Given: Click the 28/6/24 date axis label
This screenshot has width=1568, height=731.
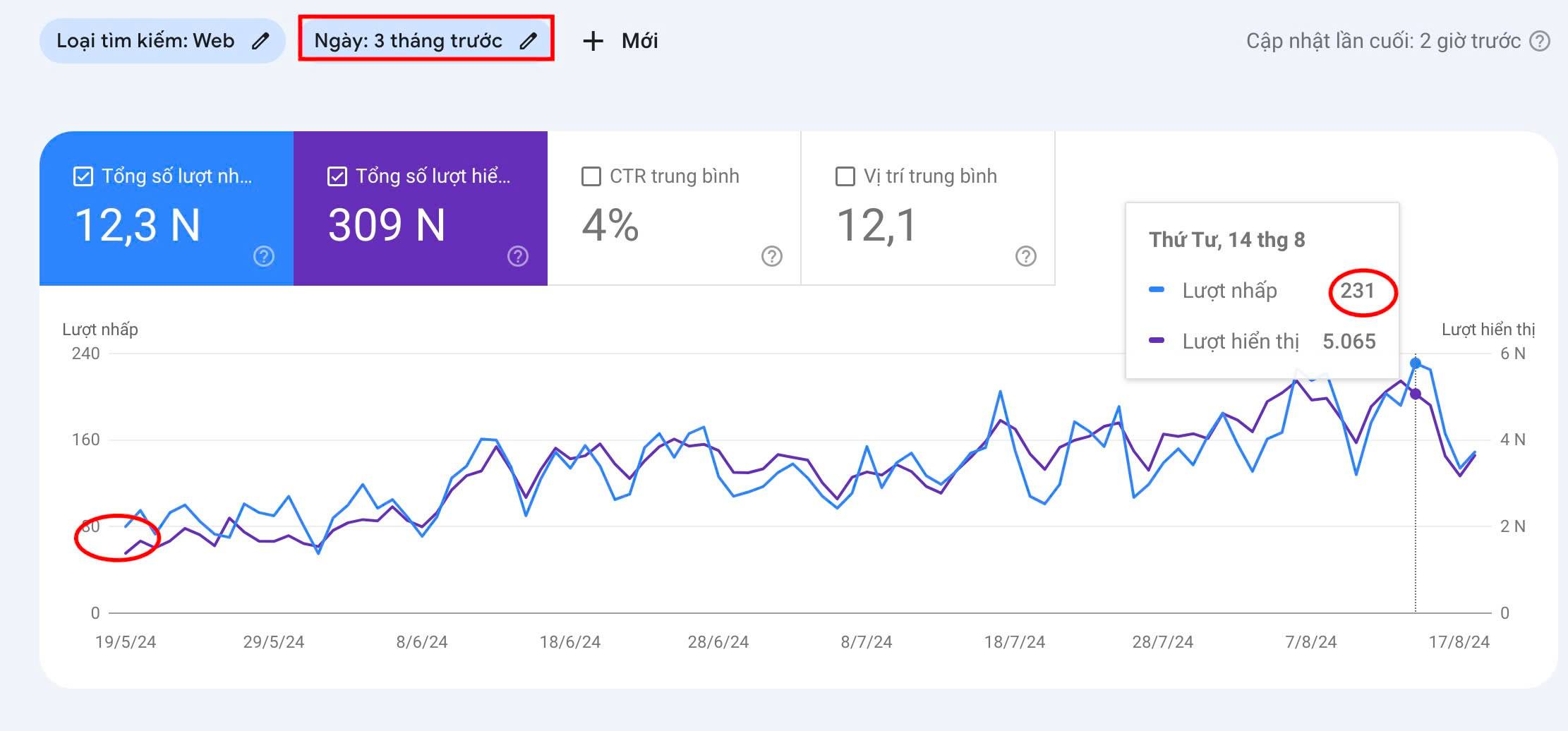Looking at the screenshot, I should [718, 642].
